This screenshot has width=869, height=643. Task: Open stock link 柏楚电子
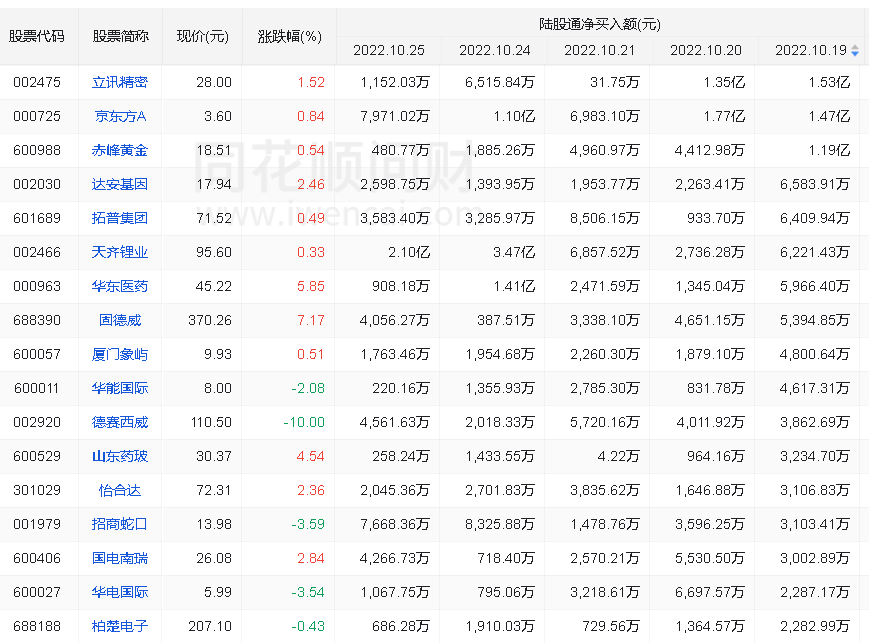click(x=120, y=626)
